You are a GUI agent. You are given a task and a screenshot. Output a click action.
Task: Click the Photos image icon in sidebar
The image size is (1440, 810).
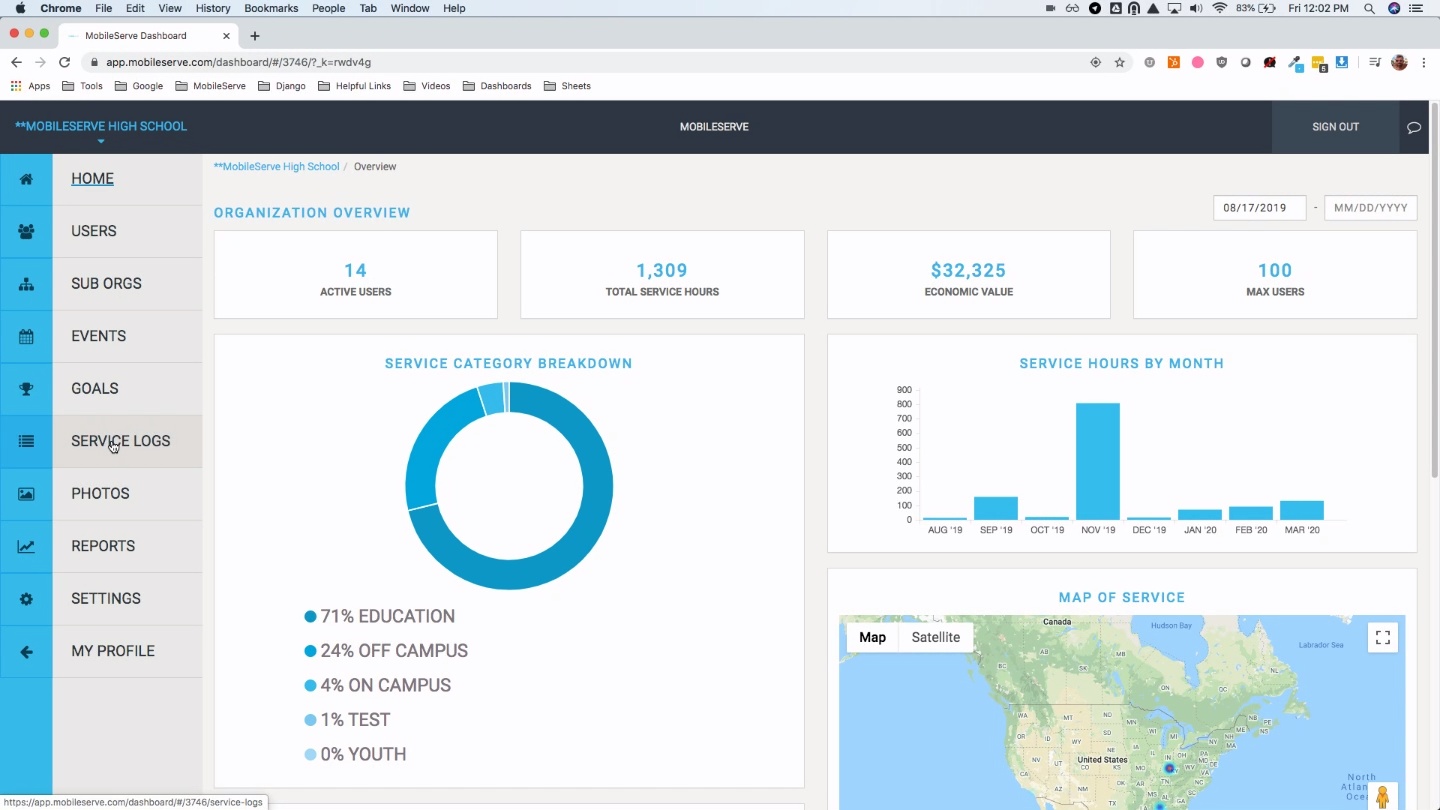click(x=26, y=494)
